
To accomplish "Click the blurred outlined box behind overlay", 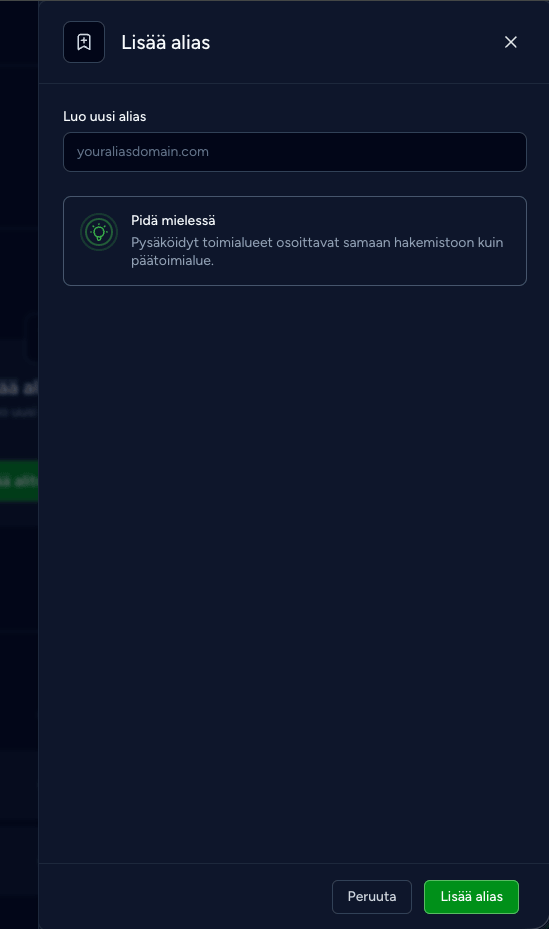I will [x=32, y=338].
